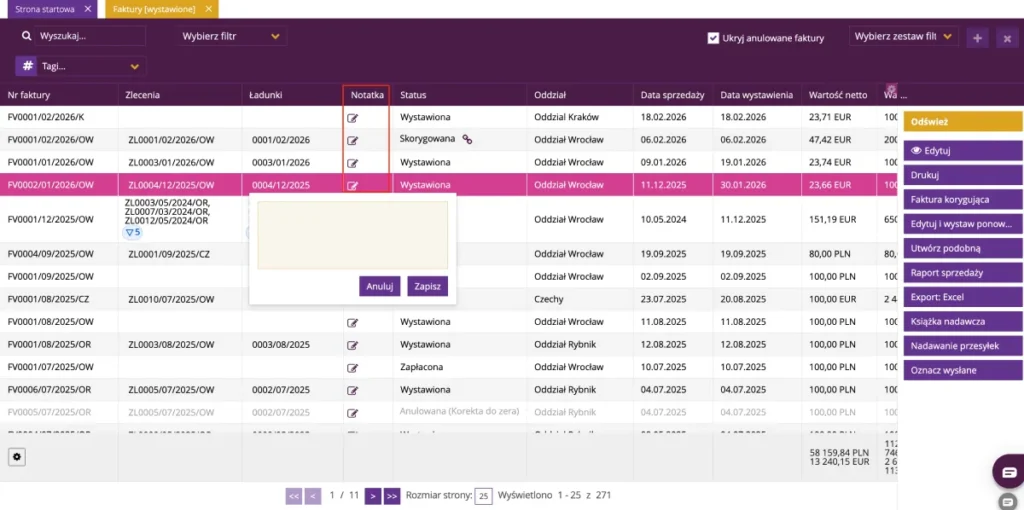Click the Edytuj button
The width and height of the screenshot is (1024, 510).
[x=963, y=151]
